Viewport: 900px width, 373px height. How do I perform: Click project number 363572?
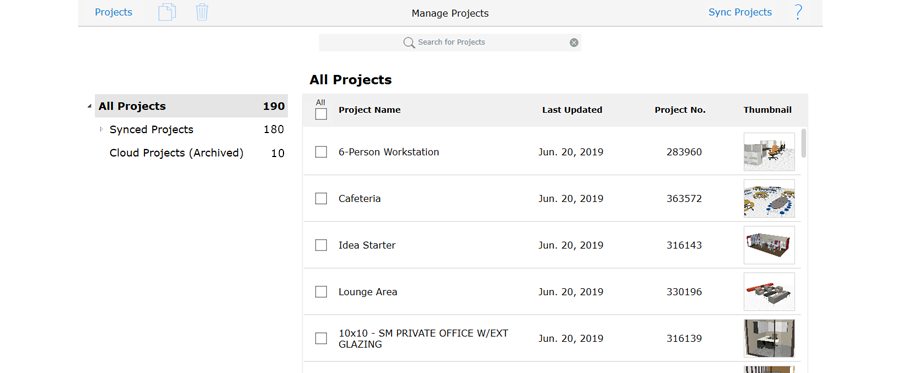tap(684, 199)
